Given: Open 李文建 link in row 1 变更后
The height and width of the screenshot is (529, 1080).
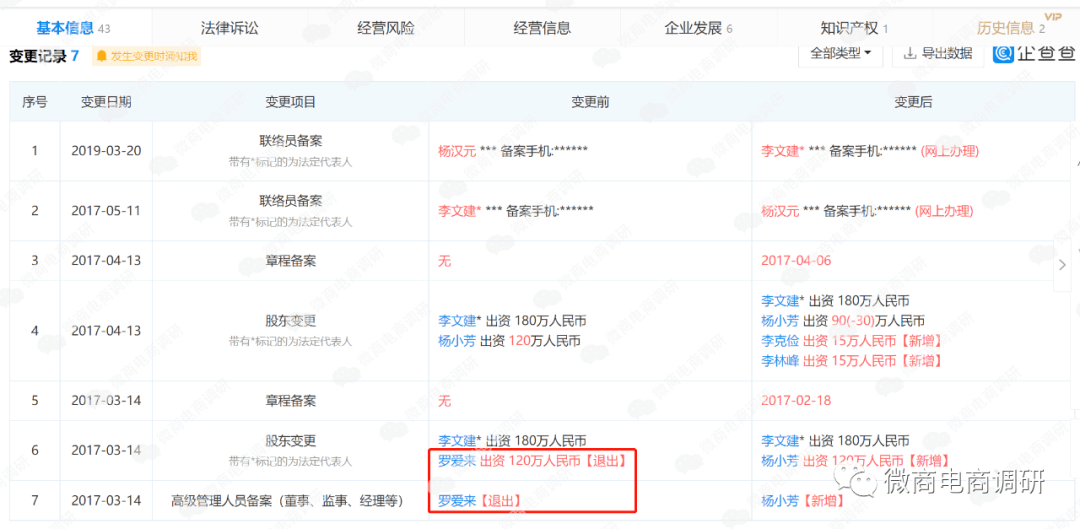Looking at the screenshot, I should (780, 151).
